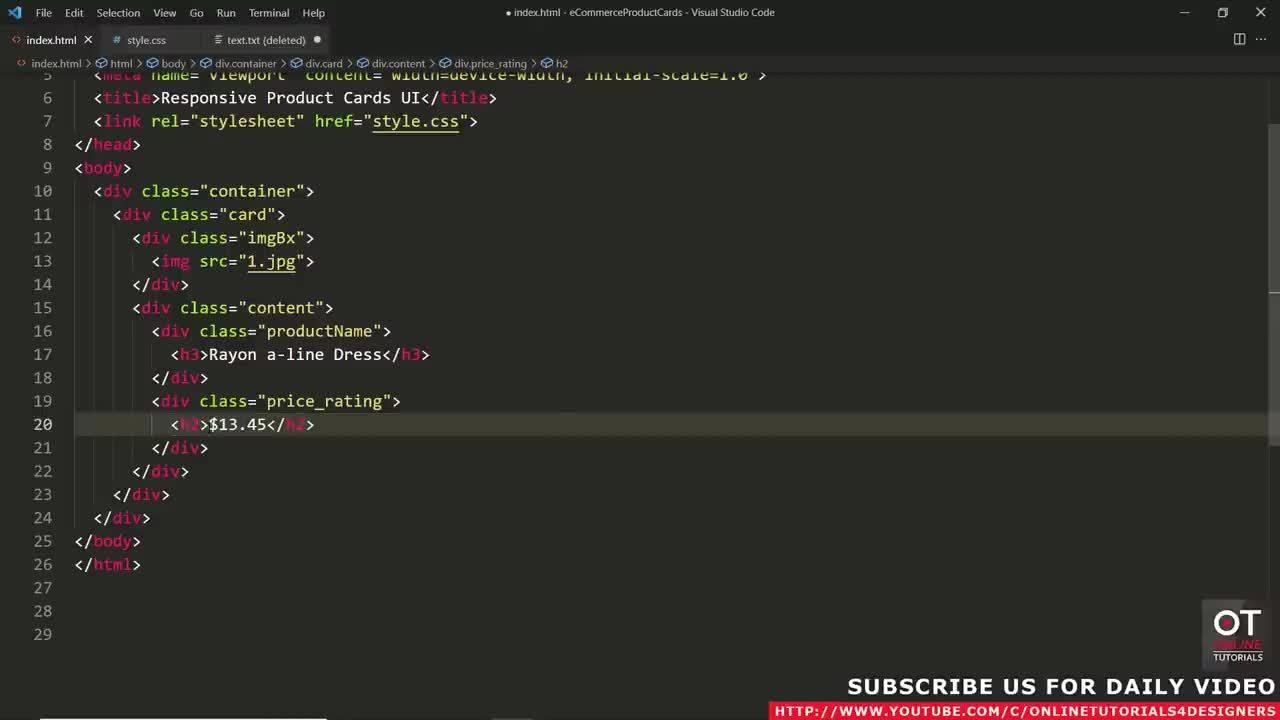Screen dimensions: 1280x720
Task: Click the style.css tab's hash file icon
Action: coord(117,40)
